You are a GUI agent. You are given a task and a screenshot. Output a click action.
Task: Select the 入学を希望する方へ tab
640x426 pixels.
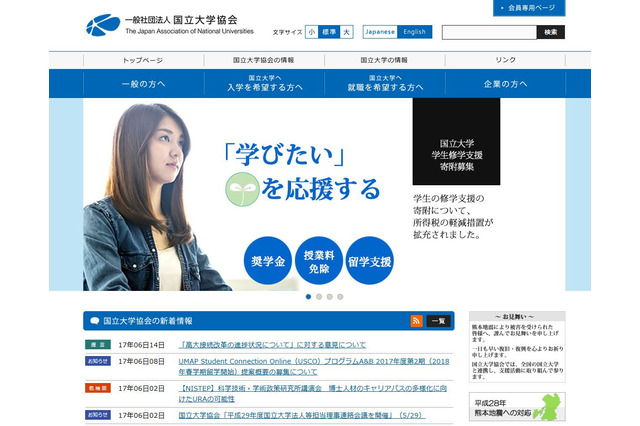264,84
